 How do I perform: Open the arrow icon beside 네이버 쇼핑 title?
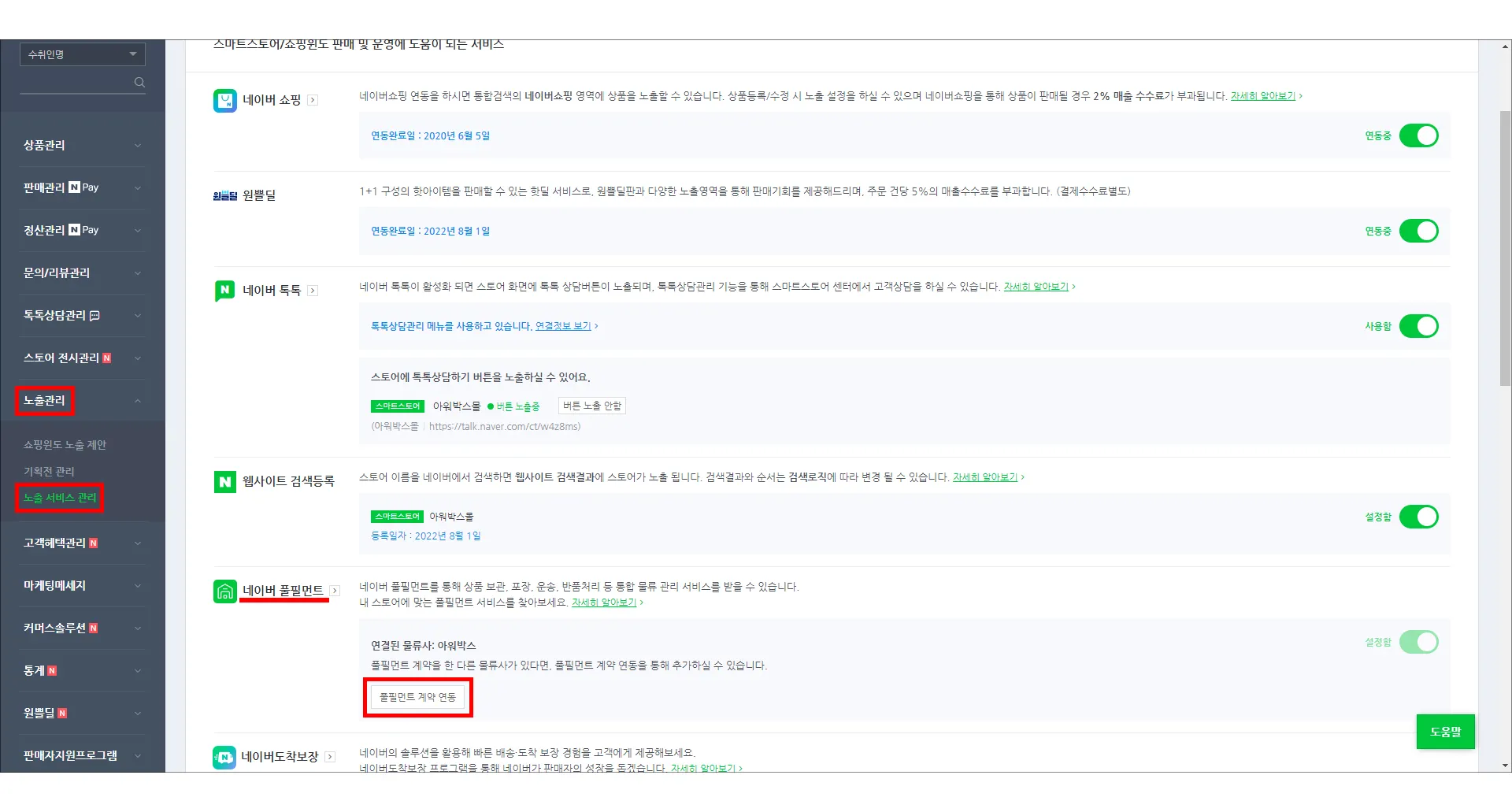point(313,100)
